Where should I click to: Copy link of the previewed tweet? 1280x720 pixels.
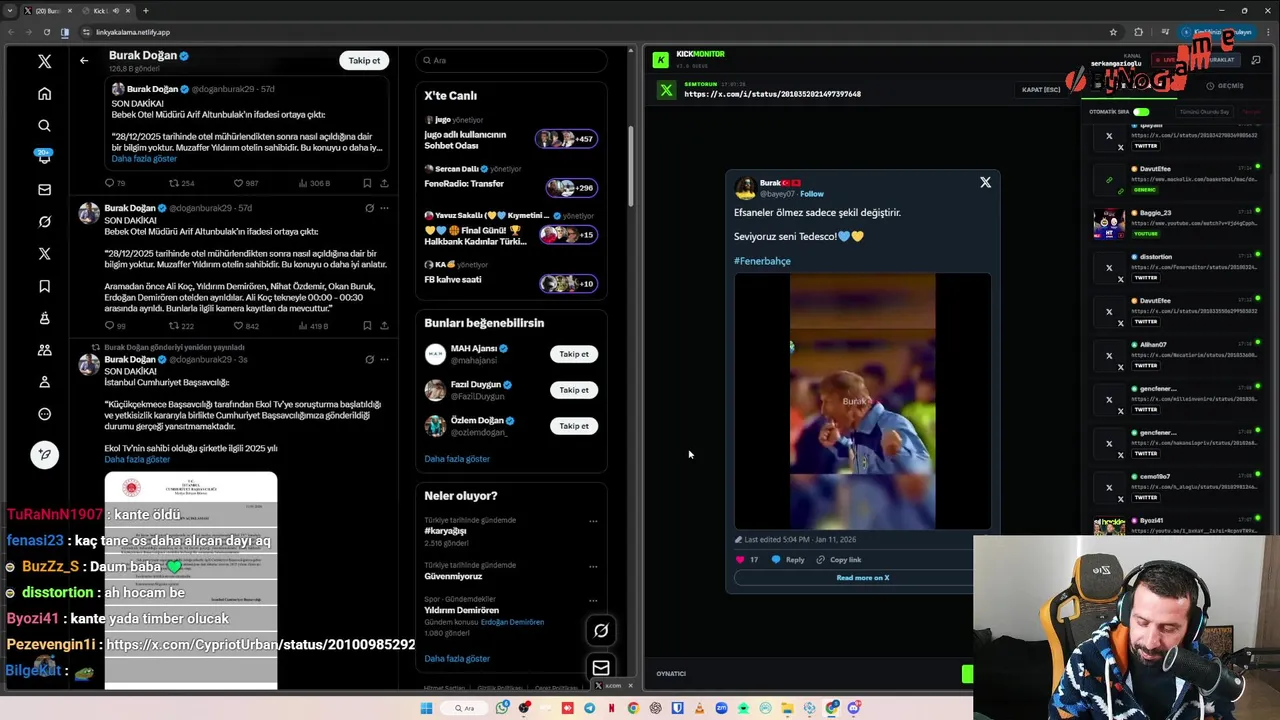838,560
